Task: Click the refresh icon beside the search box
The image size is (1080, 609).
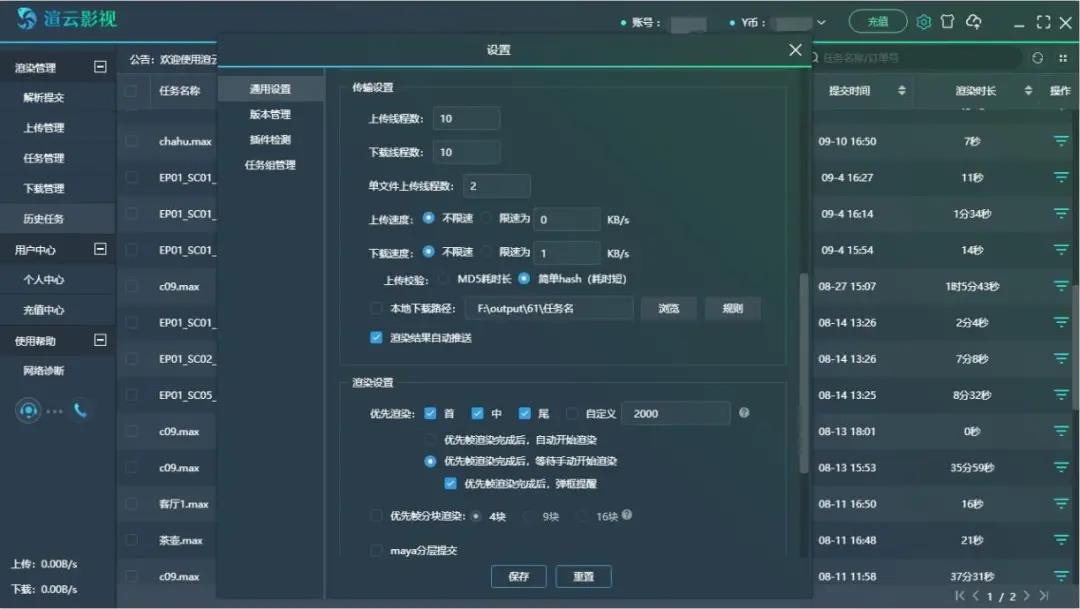Action: (1037, 58)
